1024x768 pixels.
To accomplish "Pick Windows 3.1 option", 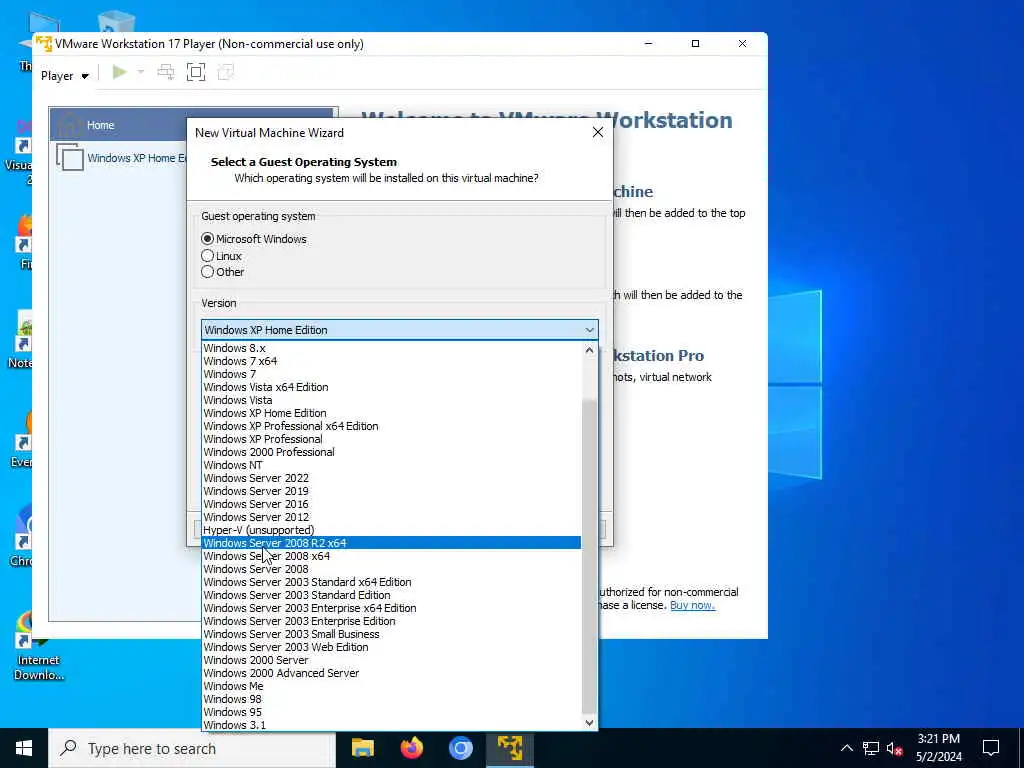I will click(391, 725).
